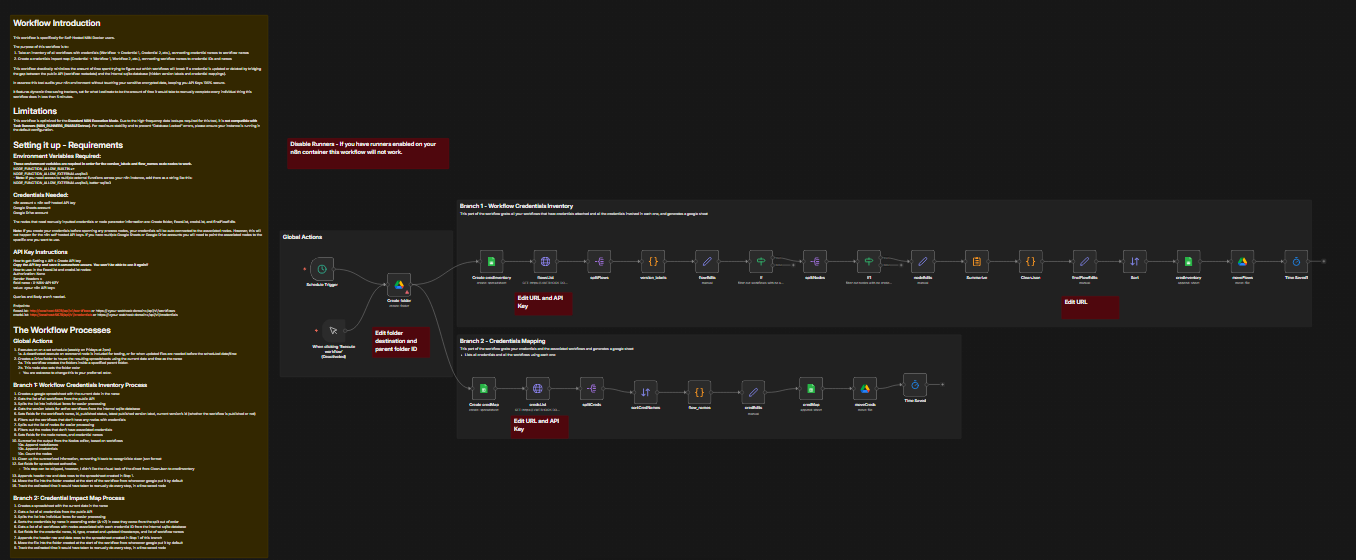Open the credInventory Google Sheets append node
This screenshot has height=560, width=1356.
(1189, 261)
